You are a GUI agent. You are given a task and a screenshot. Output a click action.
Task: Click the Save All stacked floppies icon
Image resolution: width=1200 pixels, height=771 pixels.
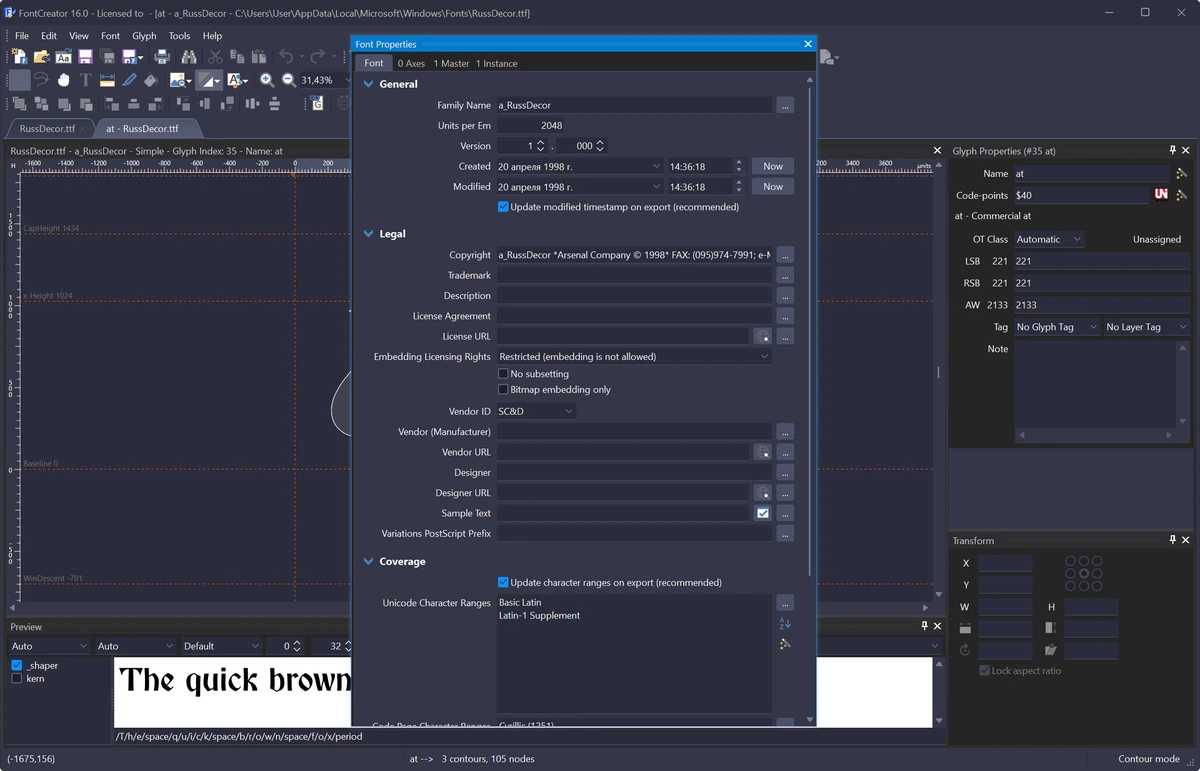107,57
